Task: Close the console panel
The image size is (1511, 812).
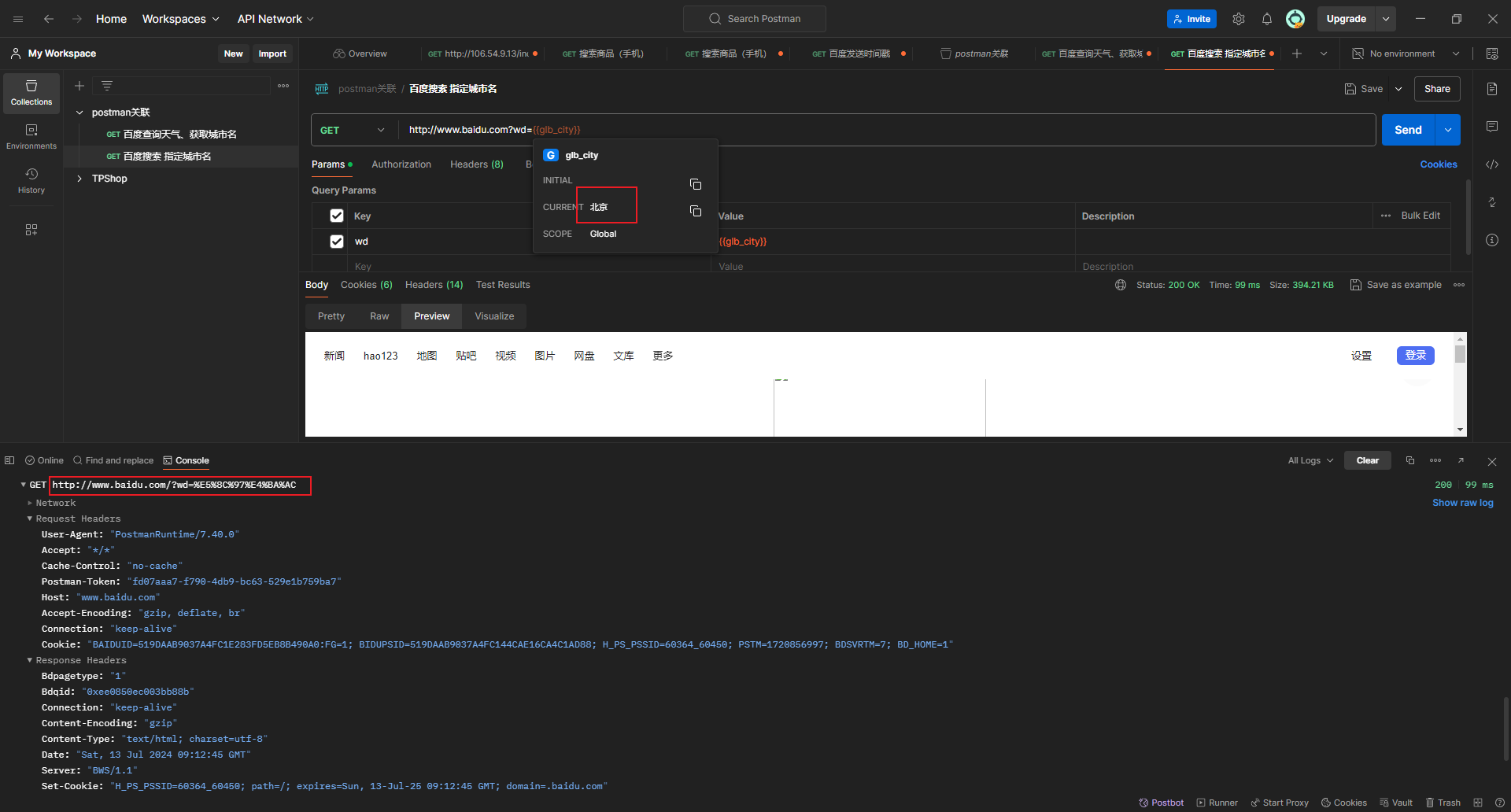Action: click(1491, 461)
